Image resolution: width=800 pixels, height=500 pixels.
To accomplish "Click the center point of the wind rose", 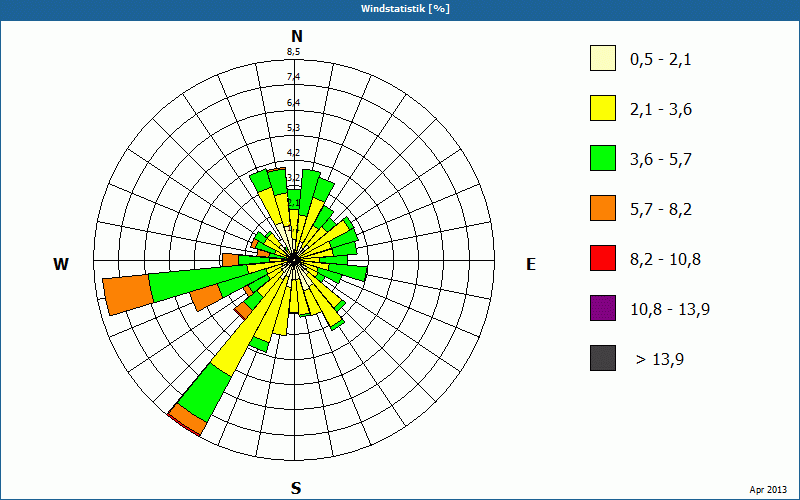I will (294, 260).
